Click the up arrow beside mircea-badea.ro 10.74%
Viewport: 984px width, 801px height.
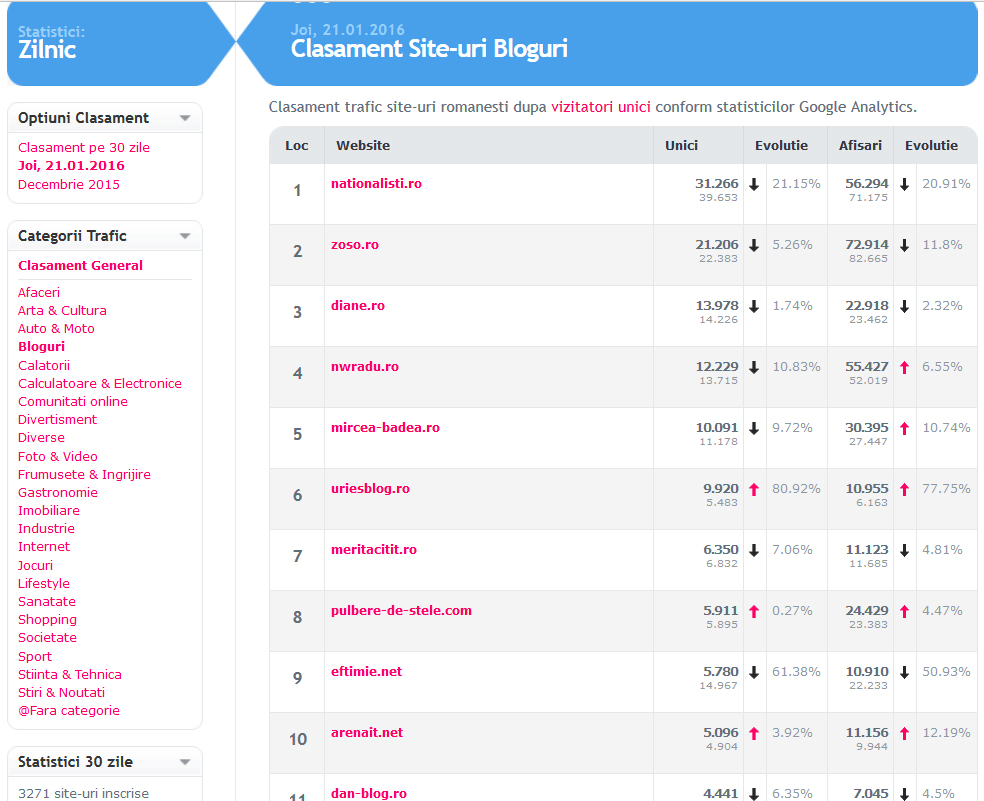904,429
